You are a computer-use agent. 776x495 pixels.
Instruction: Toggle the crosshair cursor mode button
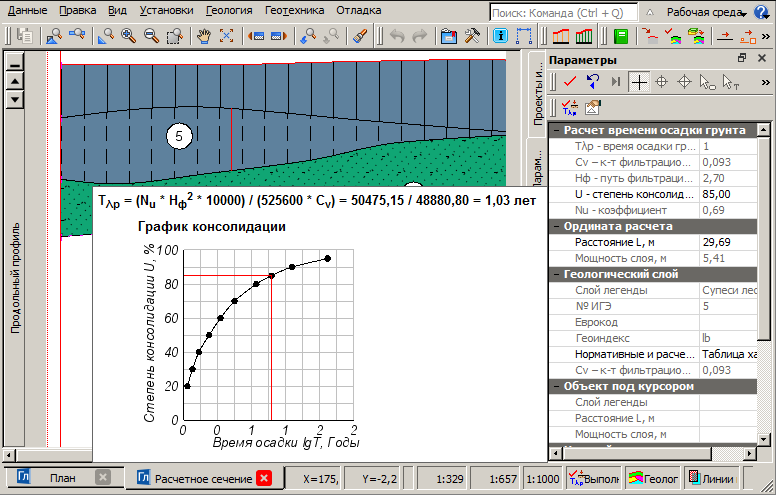coord(639,81)
